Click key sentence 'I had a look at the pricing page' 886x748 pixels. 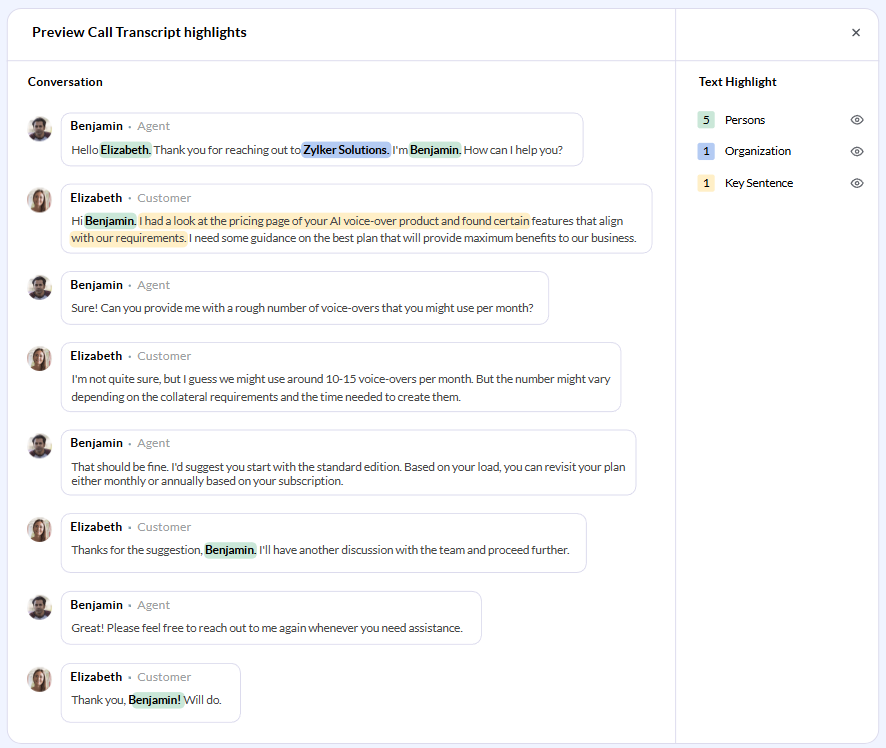tap(335, 221)
